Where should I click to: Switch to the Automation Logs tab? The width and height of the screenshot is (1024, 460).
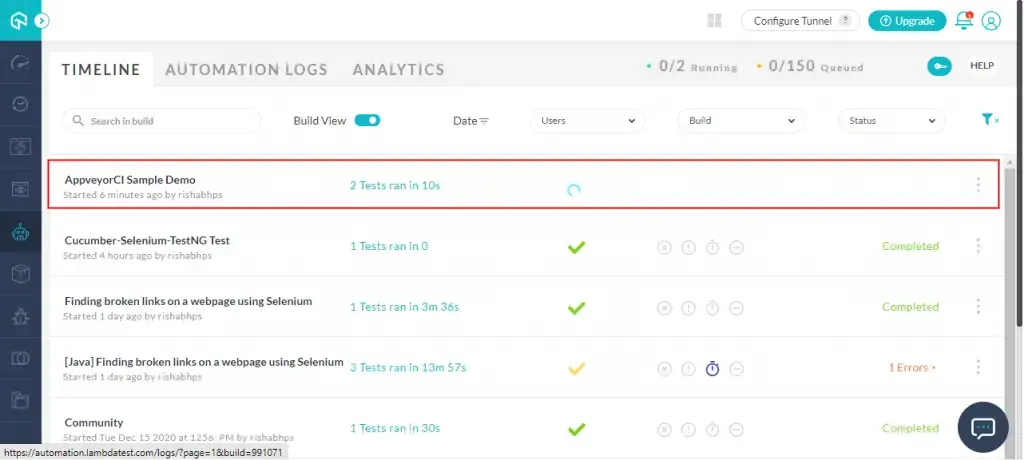(x=246, y=70)
